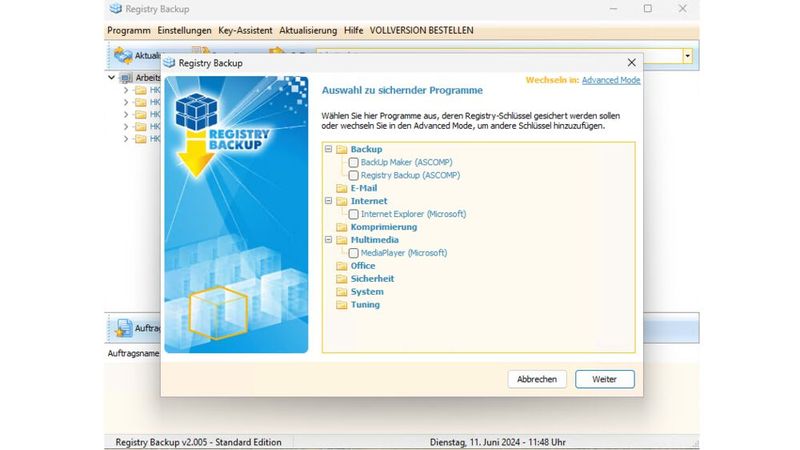800x450 pixels.
Task: Click the main window Registry Backup title icon
Action: click(x=116, y=9)
